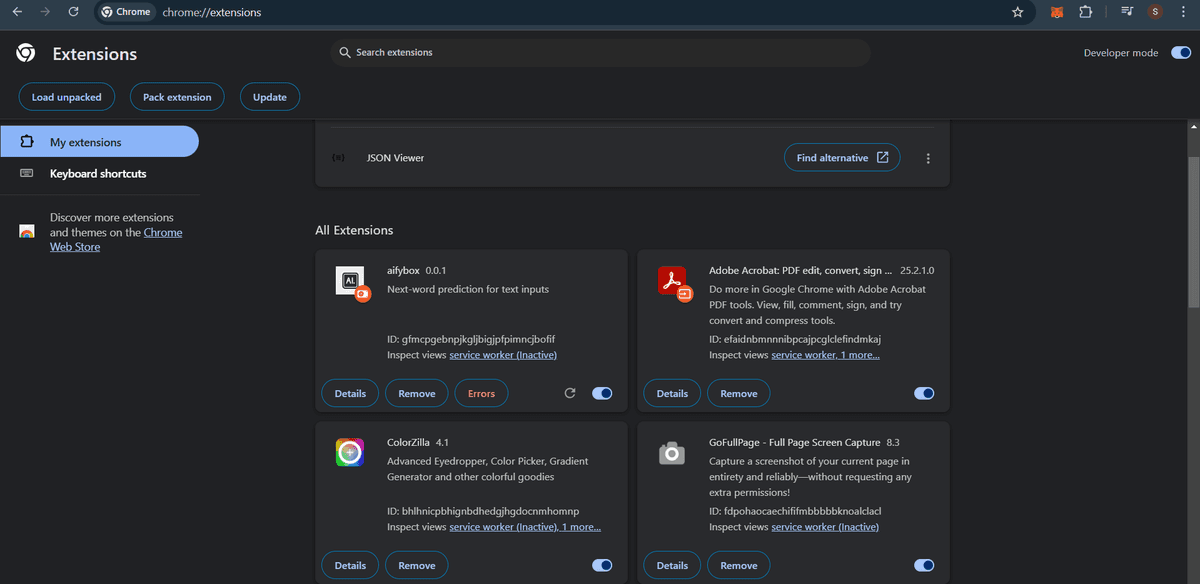This screenshot has width=1200, height=584.
Task: Disable the Adobe Acrobat extension
Action: click(924, 394)
